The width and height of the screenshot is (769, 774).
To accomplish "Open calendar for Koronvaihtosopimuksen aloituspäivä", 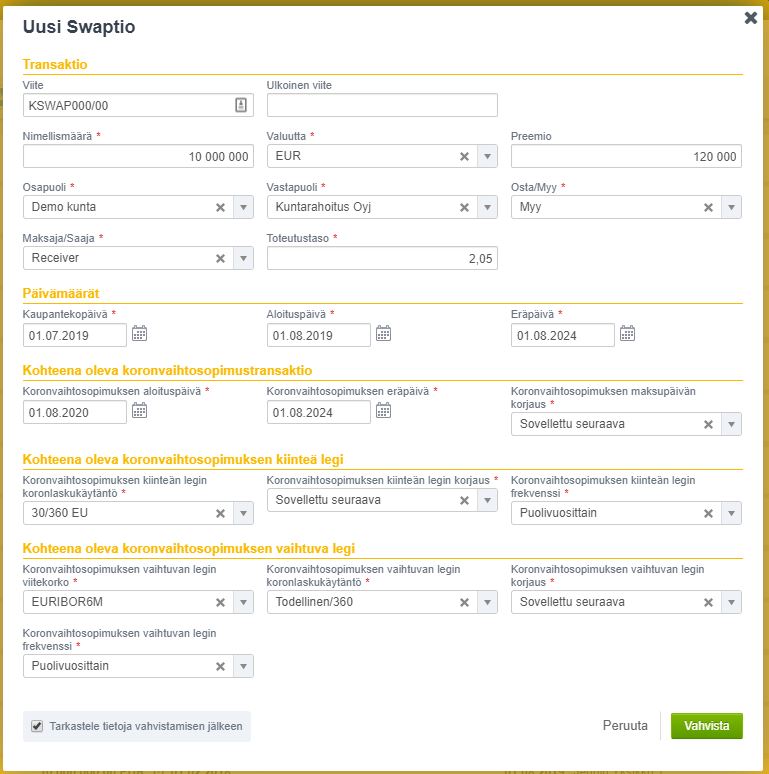I will click(140, 411).
